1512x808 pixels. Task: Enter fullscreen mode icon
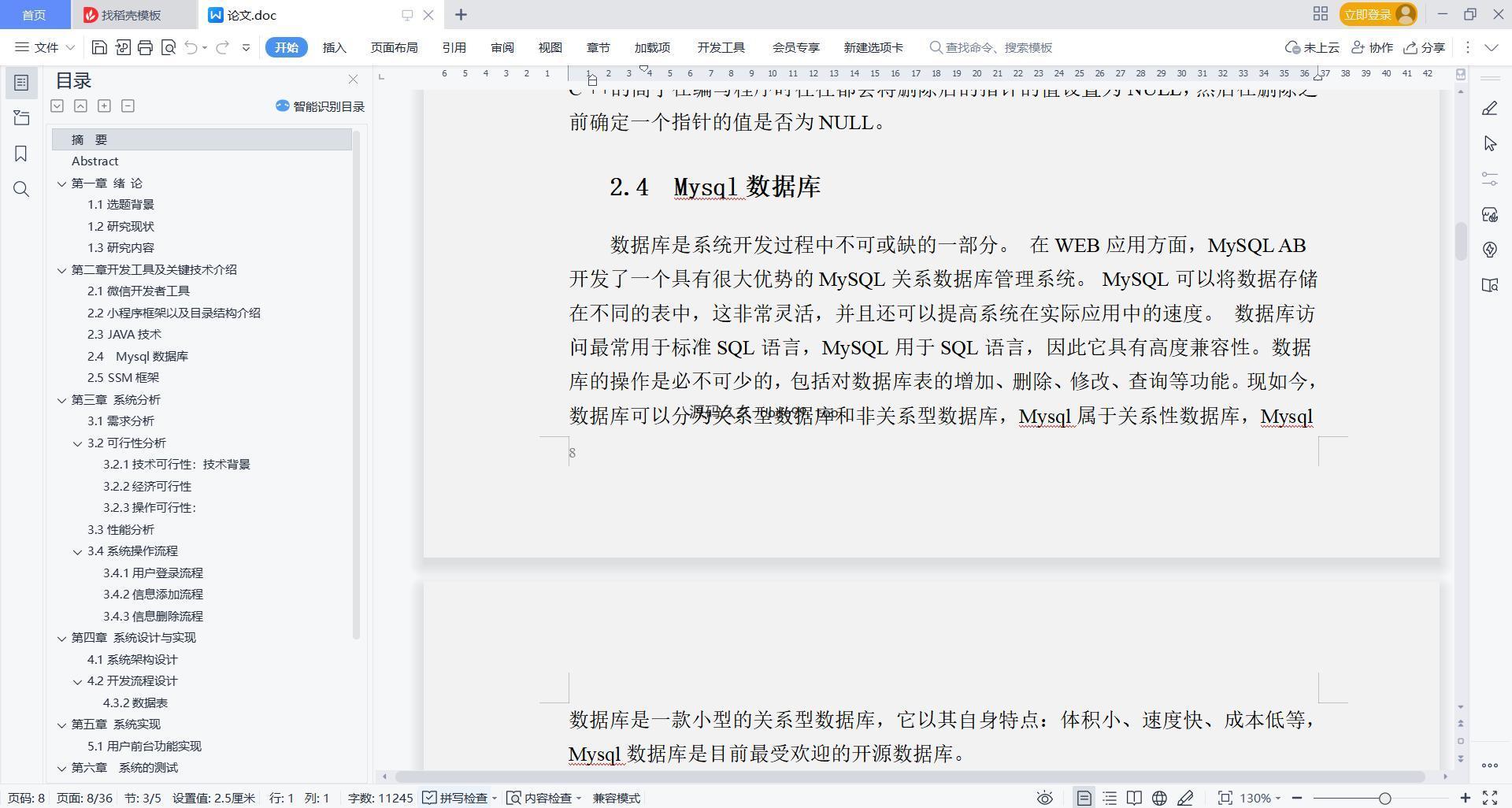coord(1490,798)
